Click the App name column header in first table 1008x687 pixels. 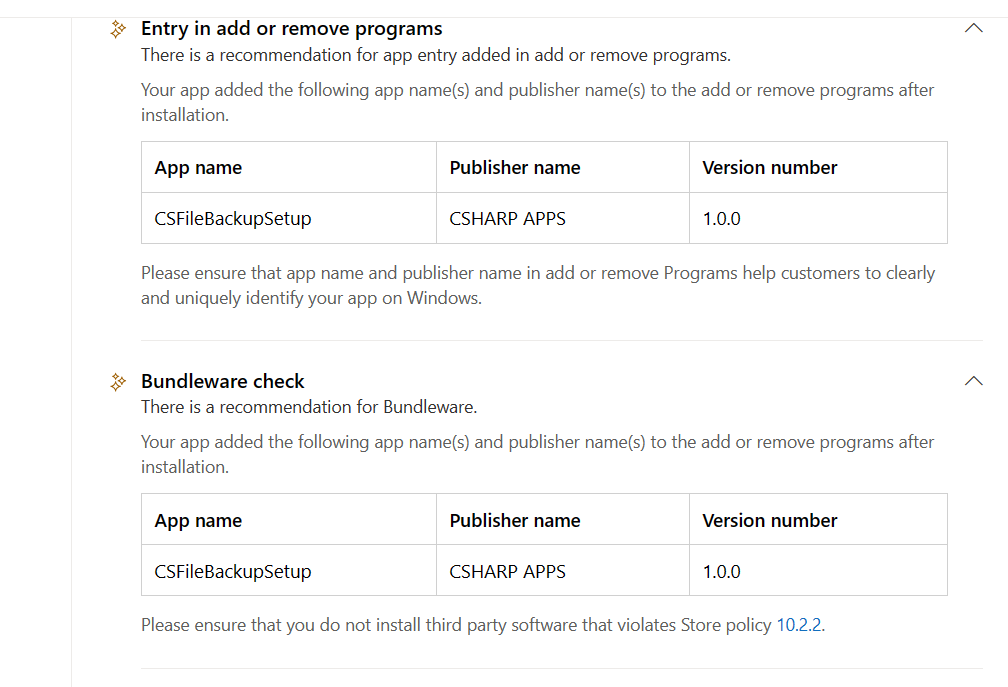197,167
